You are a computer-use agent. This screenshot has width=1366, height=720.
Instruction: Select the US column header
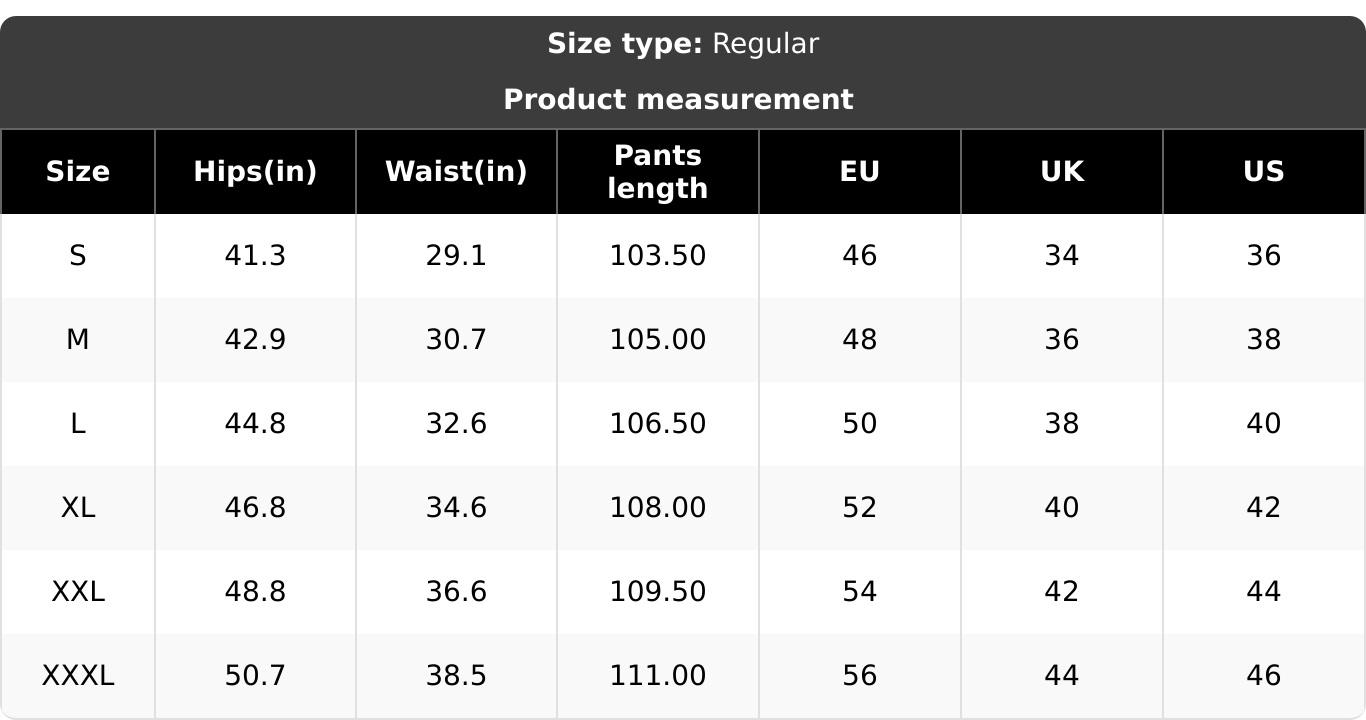[1264, 172]
